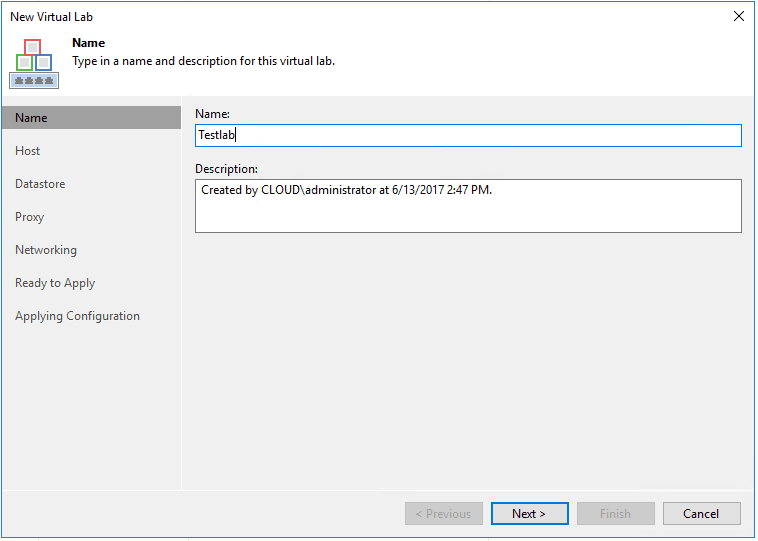The image size is (758, 541).
Task: Click the Finish button
Action: (616, 514)
